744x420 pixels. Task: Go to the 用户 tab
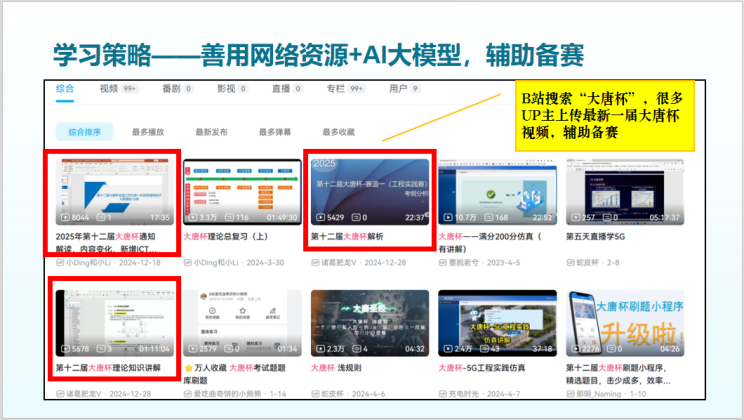[398, 89]
